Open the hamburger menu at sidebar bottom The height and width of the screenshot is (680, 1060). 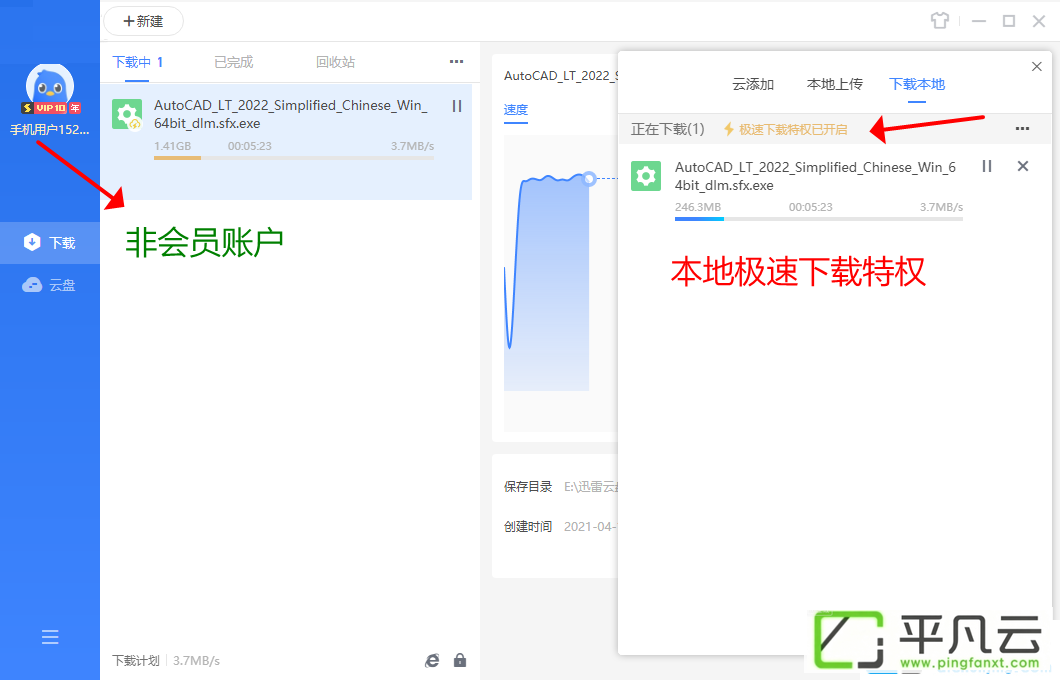pyautogui.click(x=50, y=637)
